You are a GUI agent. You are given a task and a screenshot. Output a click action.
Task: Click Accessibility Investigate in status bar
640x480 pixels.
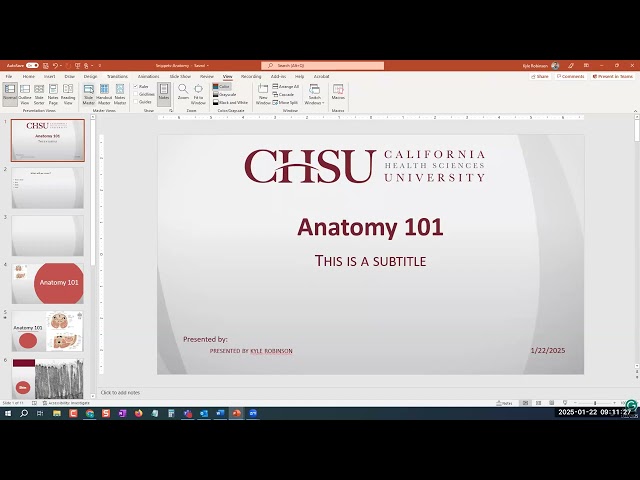tap(66, 403)
